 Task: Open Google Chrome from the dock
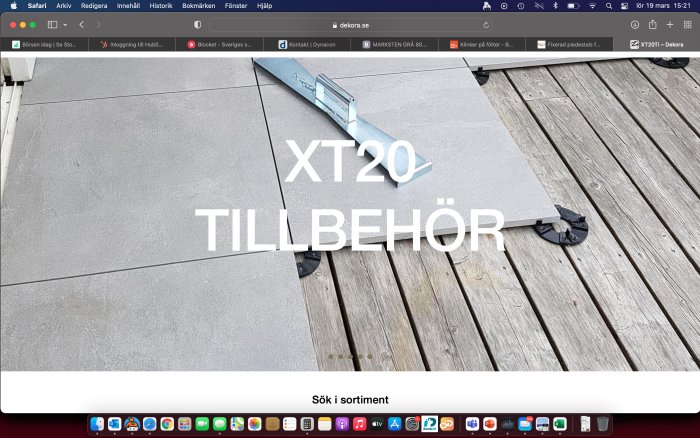click(x=167, y=424)
